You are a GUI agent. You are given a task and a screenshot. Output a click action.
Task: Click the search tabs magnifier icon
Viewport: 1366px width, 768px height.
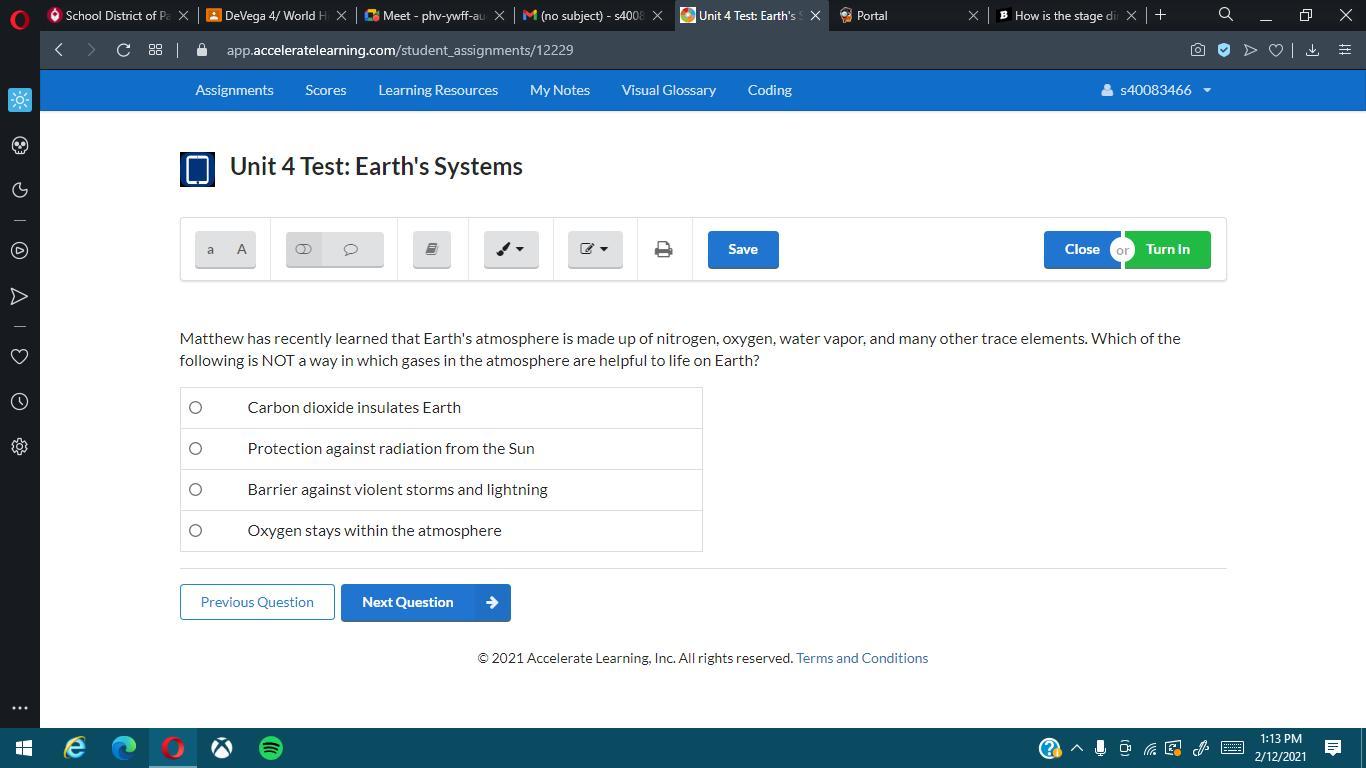click(x=1226, y=14)
